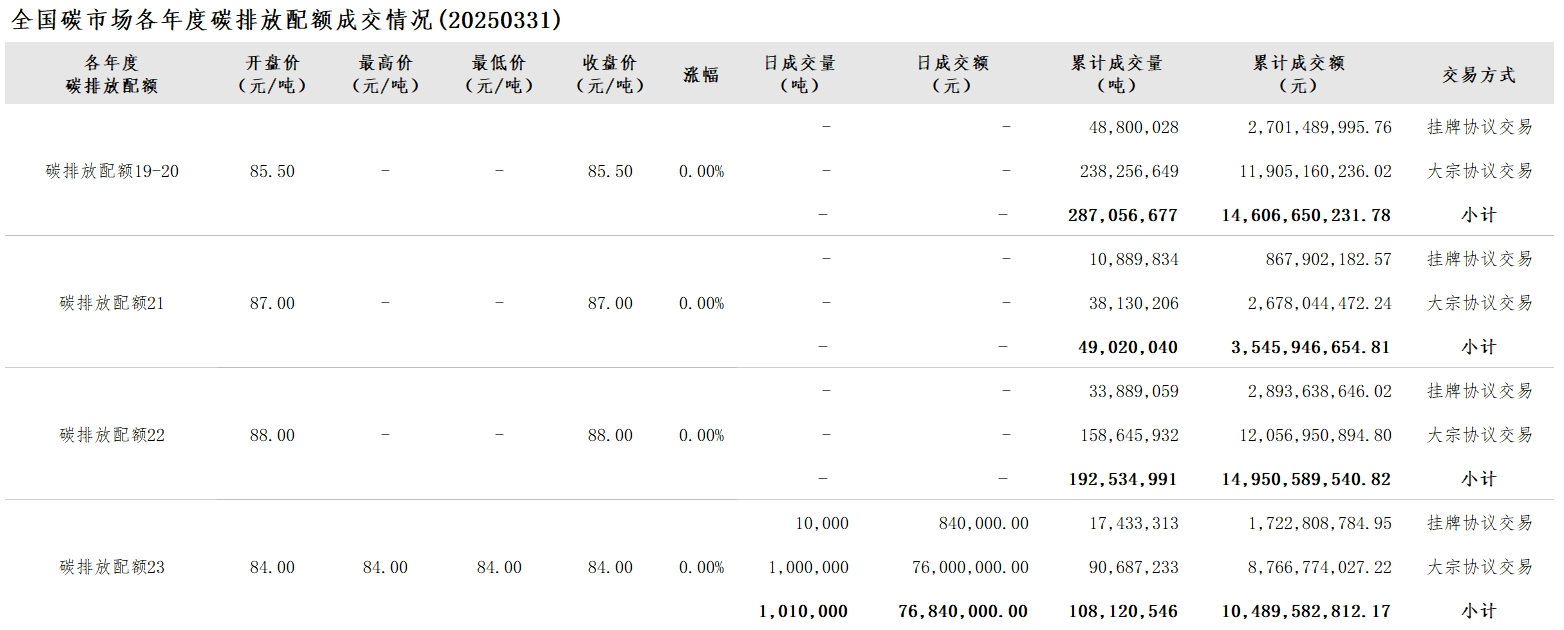
Task: Click 大宗协议交易 in the 碳排放配额22 section
Action: click(1479, 435)
